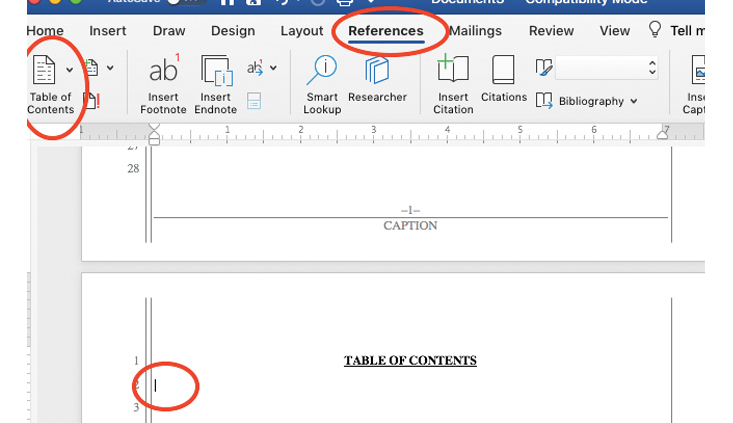Image resolution: width=733 pixels, height=423 pixels.
Task: Switch to the Mailings tab
Action: coord(475,31)
